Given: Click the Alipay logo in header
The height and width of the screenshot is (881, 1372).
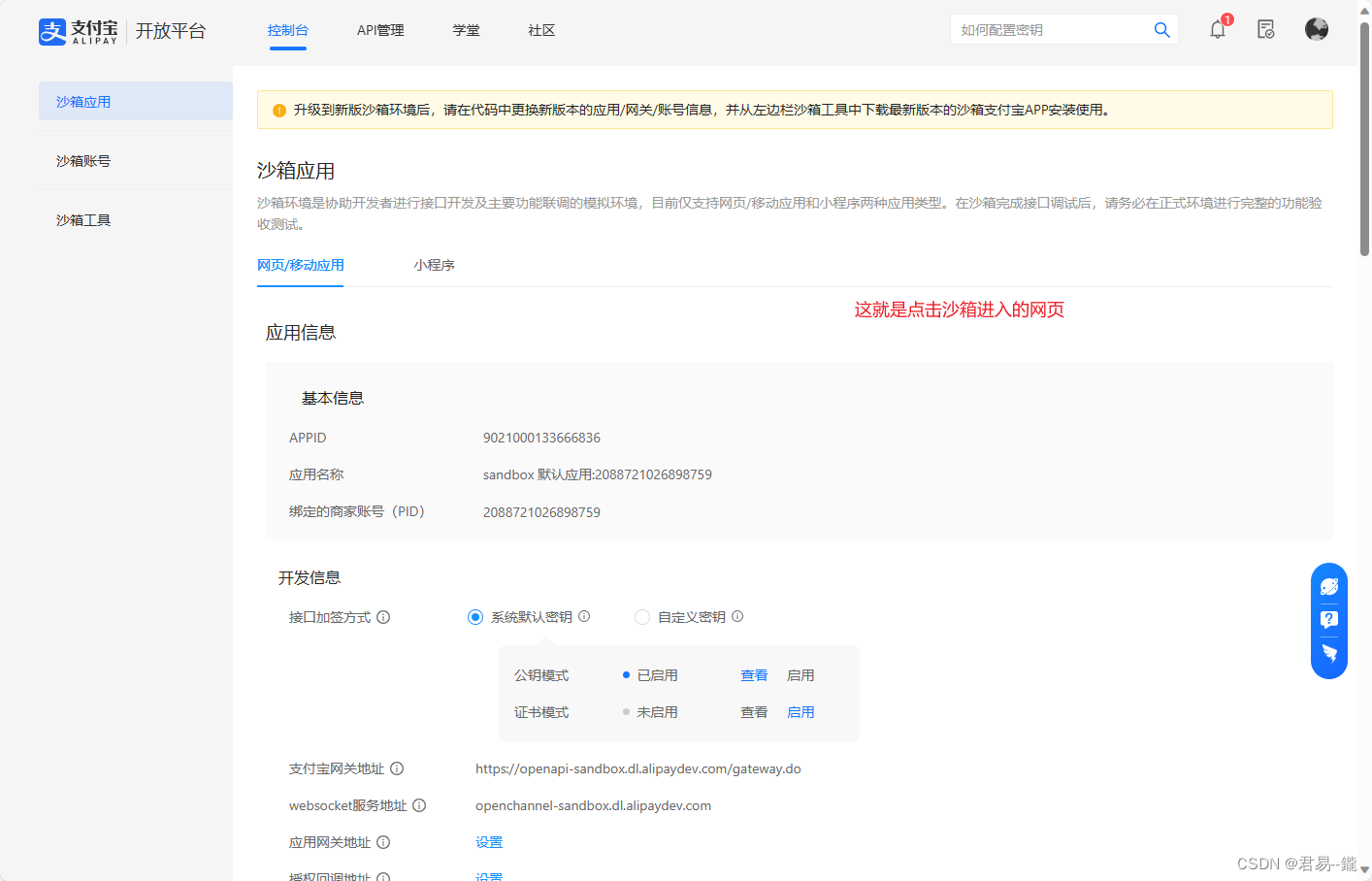Looking at the screenshot, I should coord(79,31).
